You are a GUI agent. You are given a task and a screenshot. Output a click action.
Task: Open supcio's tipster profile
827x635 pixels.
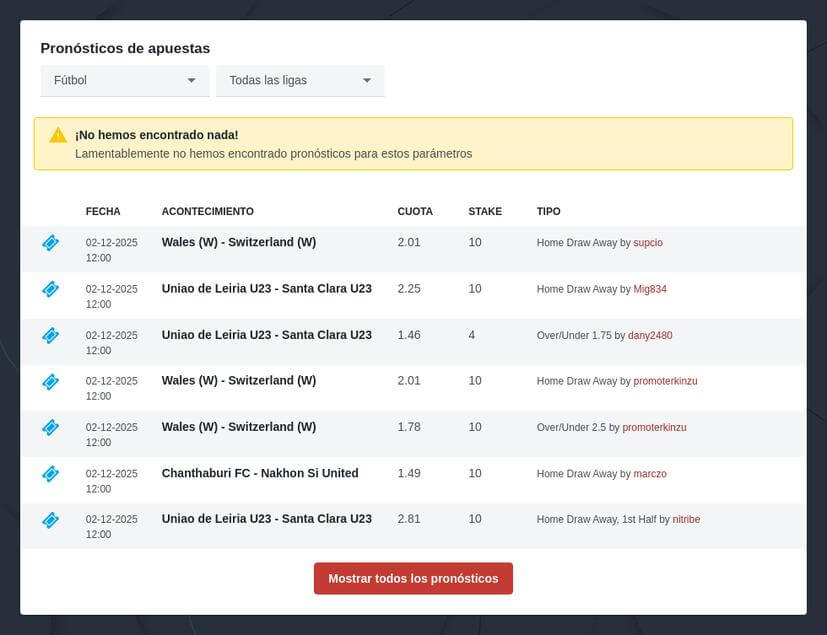tap(648, 242)
